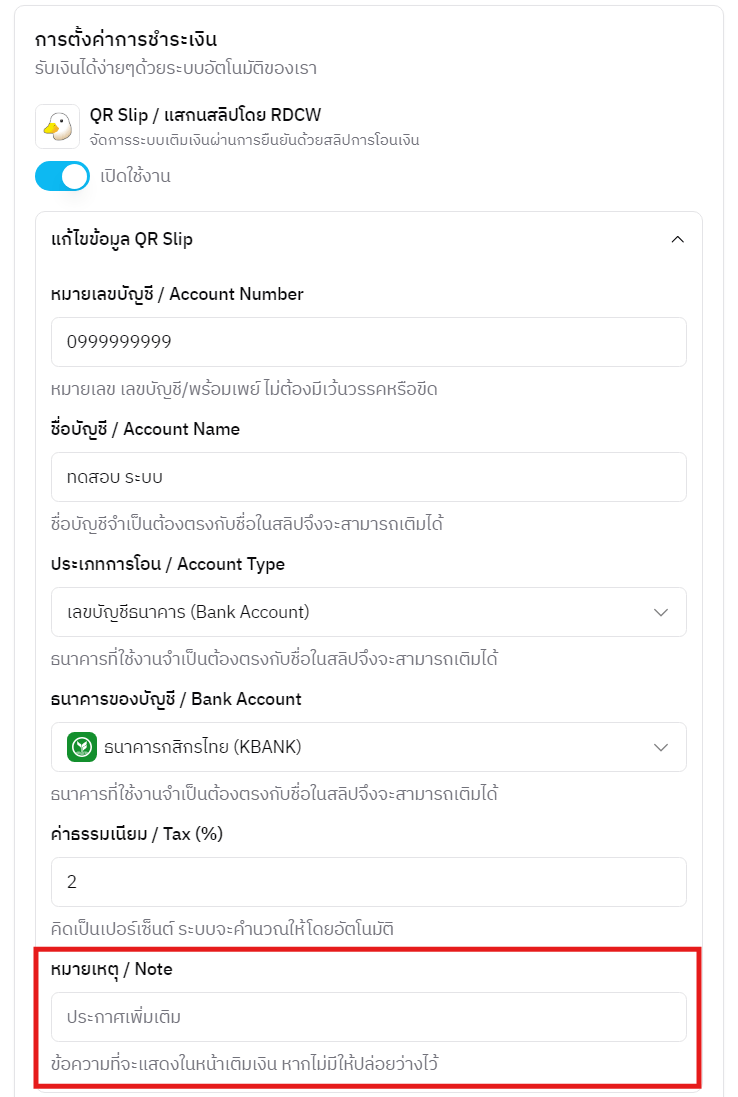Click the การตั้งค่าการชำระเงิน page heading
The width and height of the screenshot is (738, 1097).
point(126,40)
